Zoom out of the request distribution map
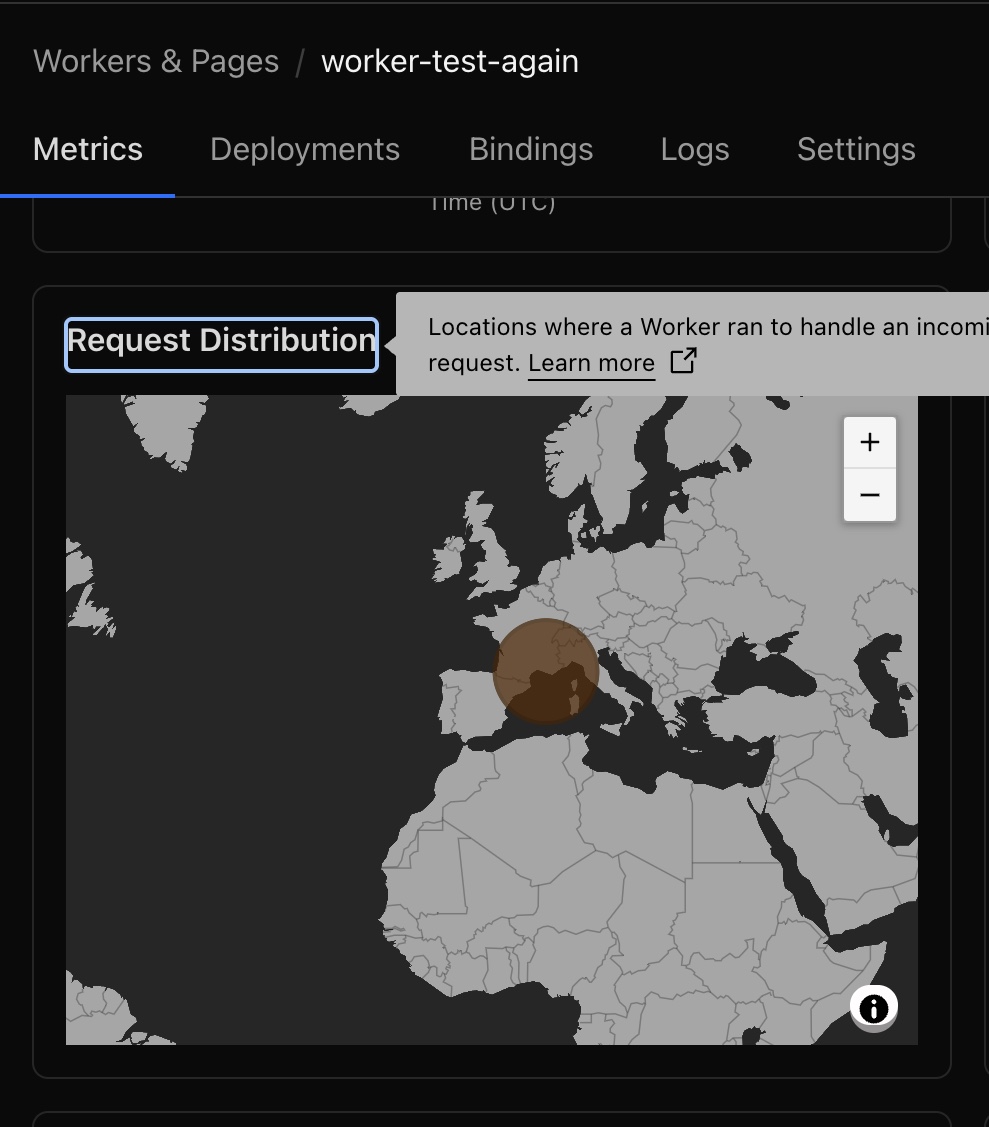989x1127 pixels. pos(870,495)
